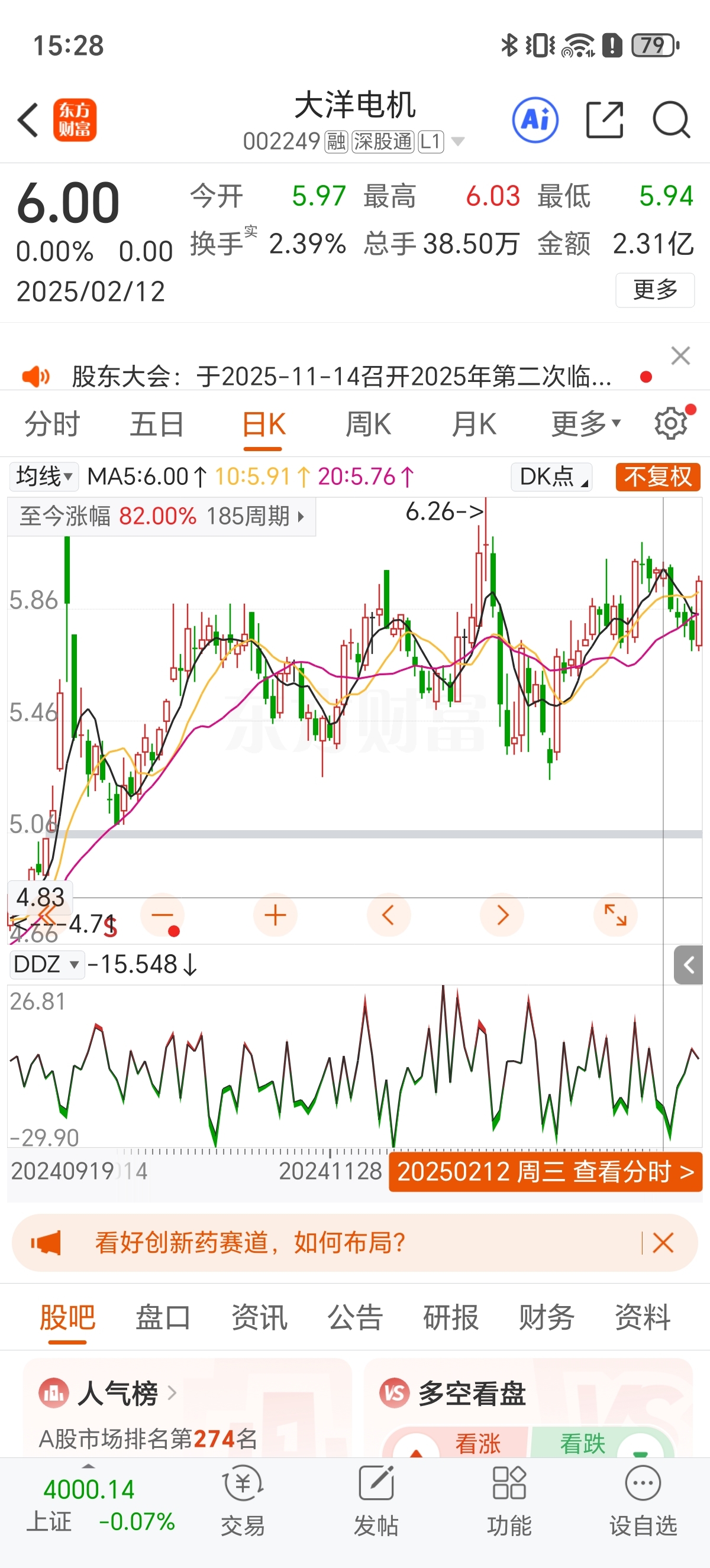Tap 看涨 bullish vote button

point(457,1443)
